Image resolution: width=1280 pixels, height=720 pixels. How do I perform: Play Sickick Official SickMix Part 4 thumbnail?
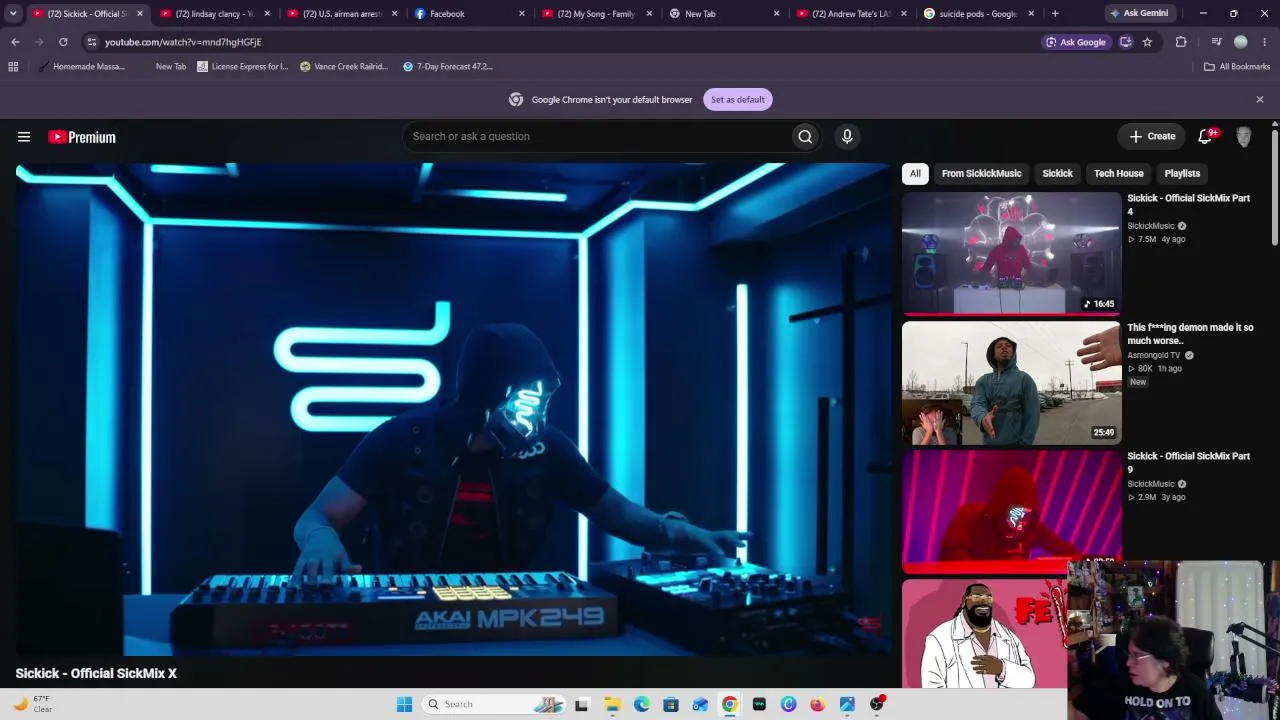pos(1011,254)
